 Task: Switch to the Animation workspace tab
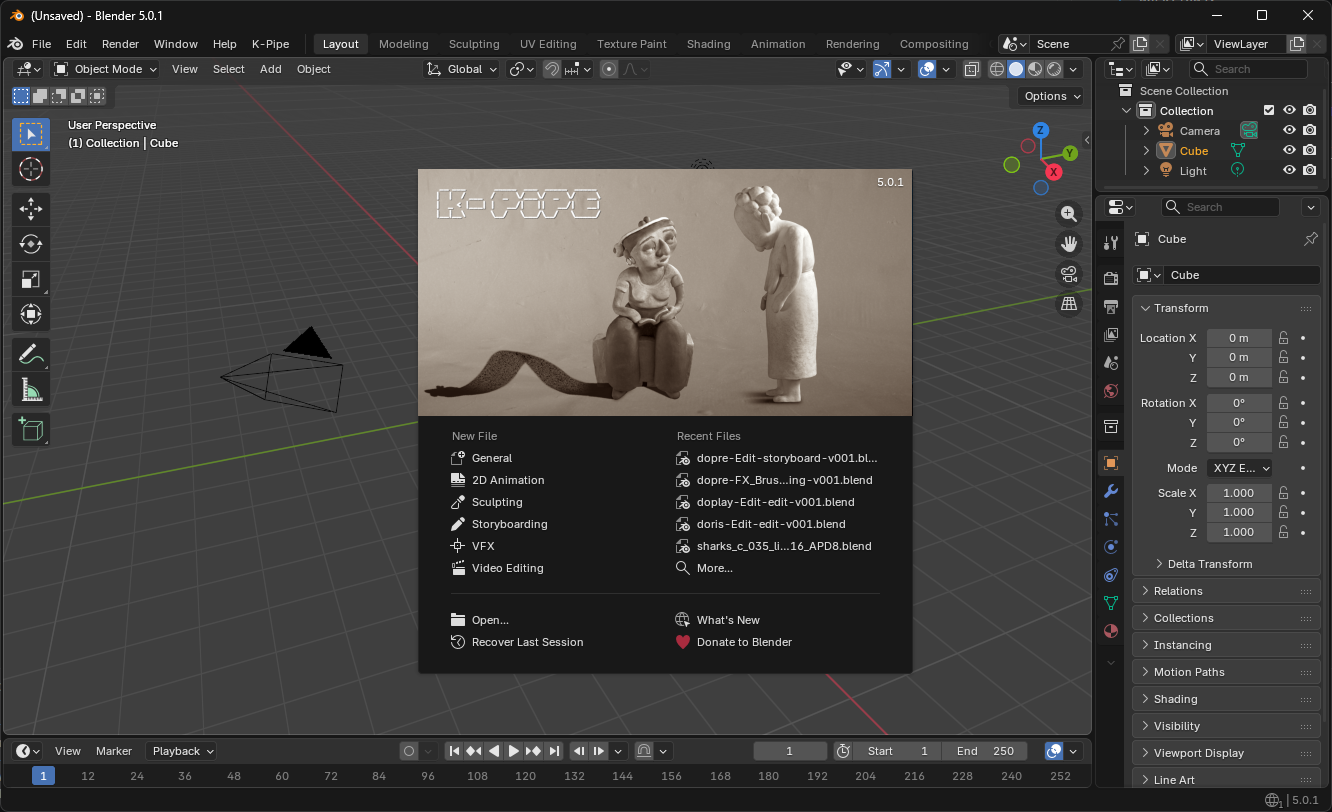[x=778, y=44]
